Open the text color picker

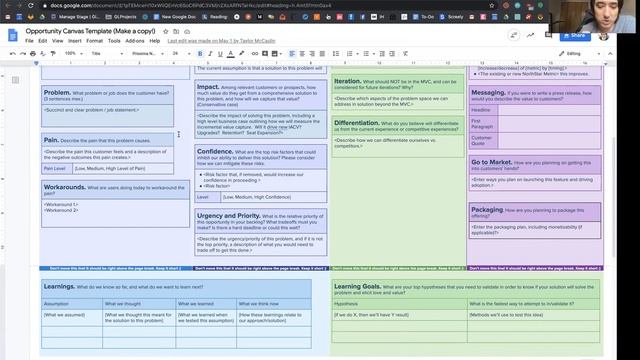231,53
